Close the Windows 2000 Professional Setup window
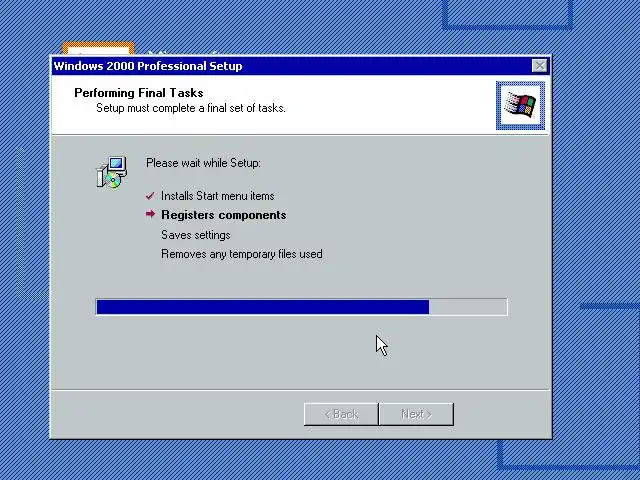The height and width of the screenshot is (480, 640). pos(539,66)
